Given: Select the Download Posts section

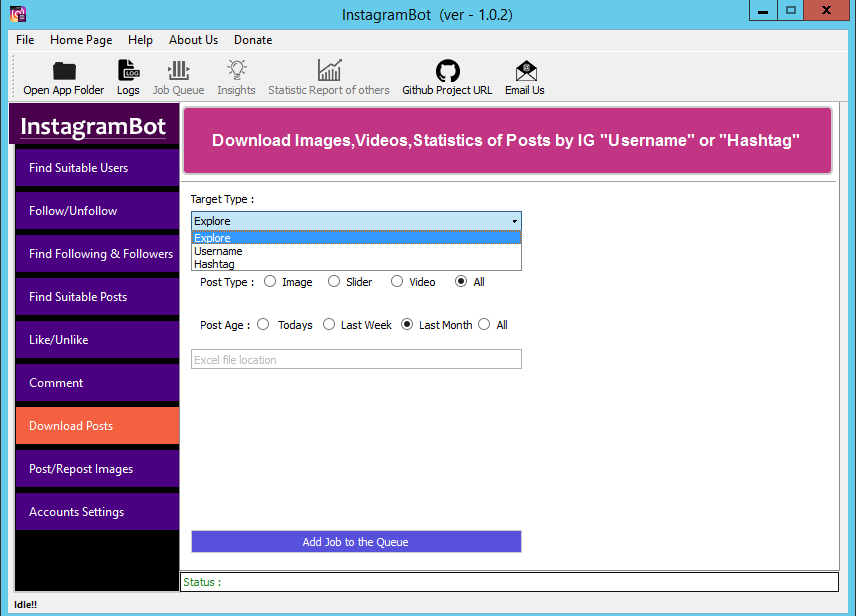Looking at the screenshot, I should [97, 425].
